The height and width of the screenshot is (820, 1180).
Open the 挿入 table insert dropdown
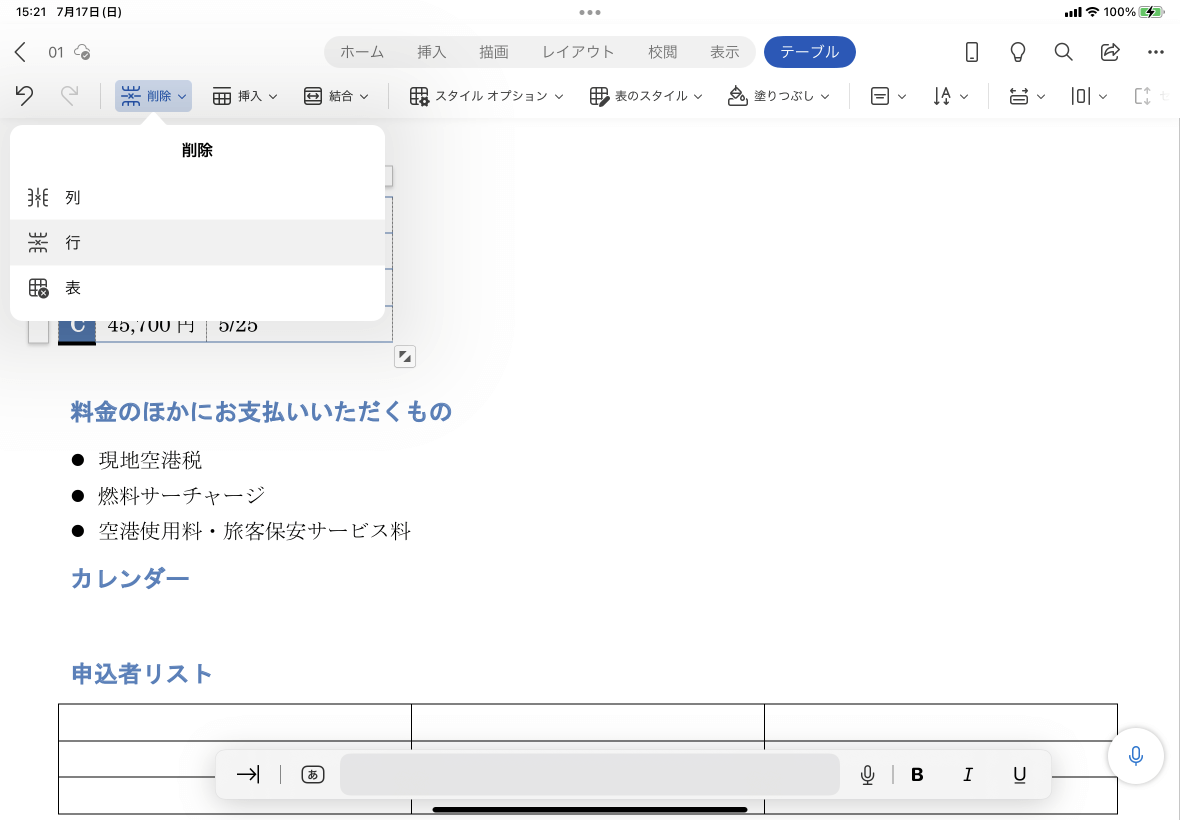coord(245,96)
